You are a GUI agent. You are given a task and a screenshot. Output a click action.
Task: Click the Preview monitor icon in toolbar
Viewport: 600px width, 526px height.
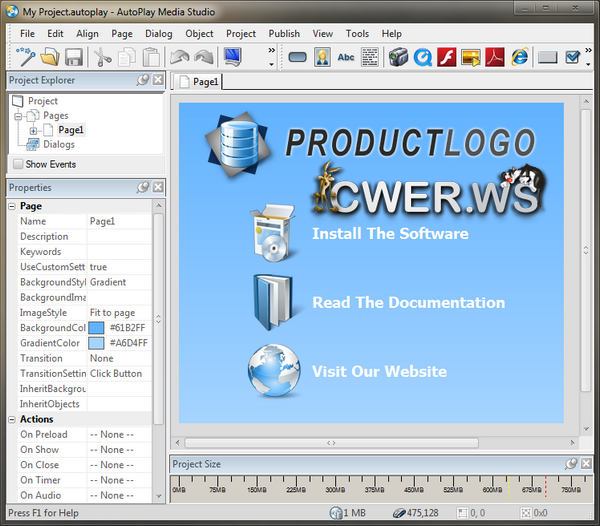pyautogui.click(x=234, y=57)
